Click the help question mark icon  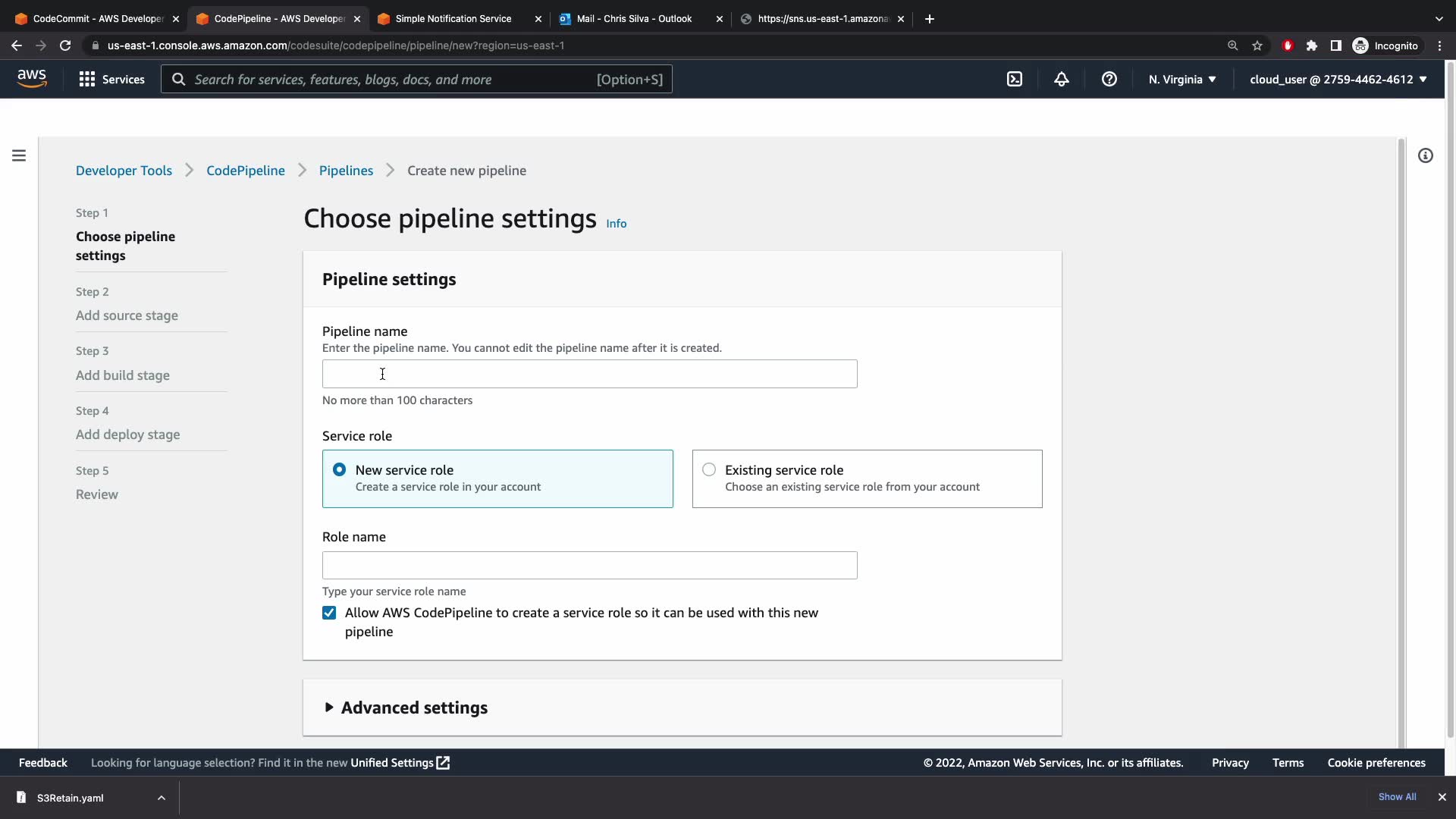[1109, 79]
